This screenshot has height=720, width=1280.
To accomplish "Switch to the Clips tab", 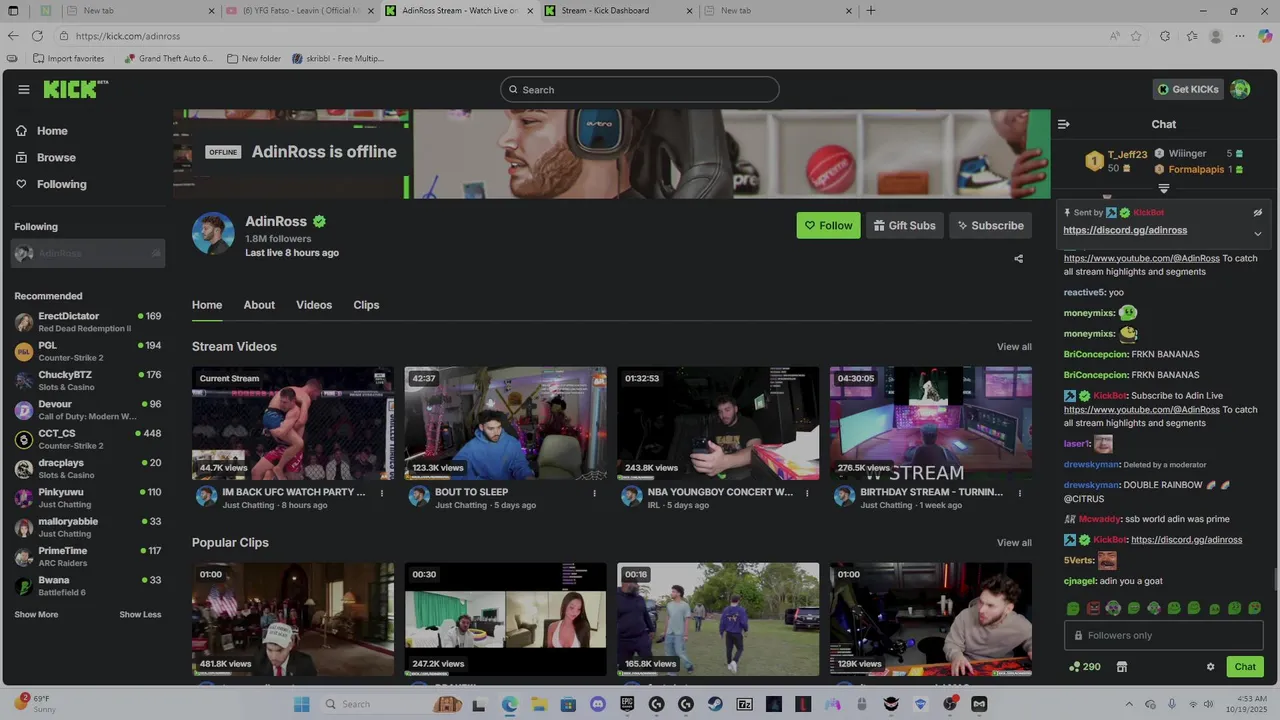I will (x=366, y=305).
